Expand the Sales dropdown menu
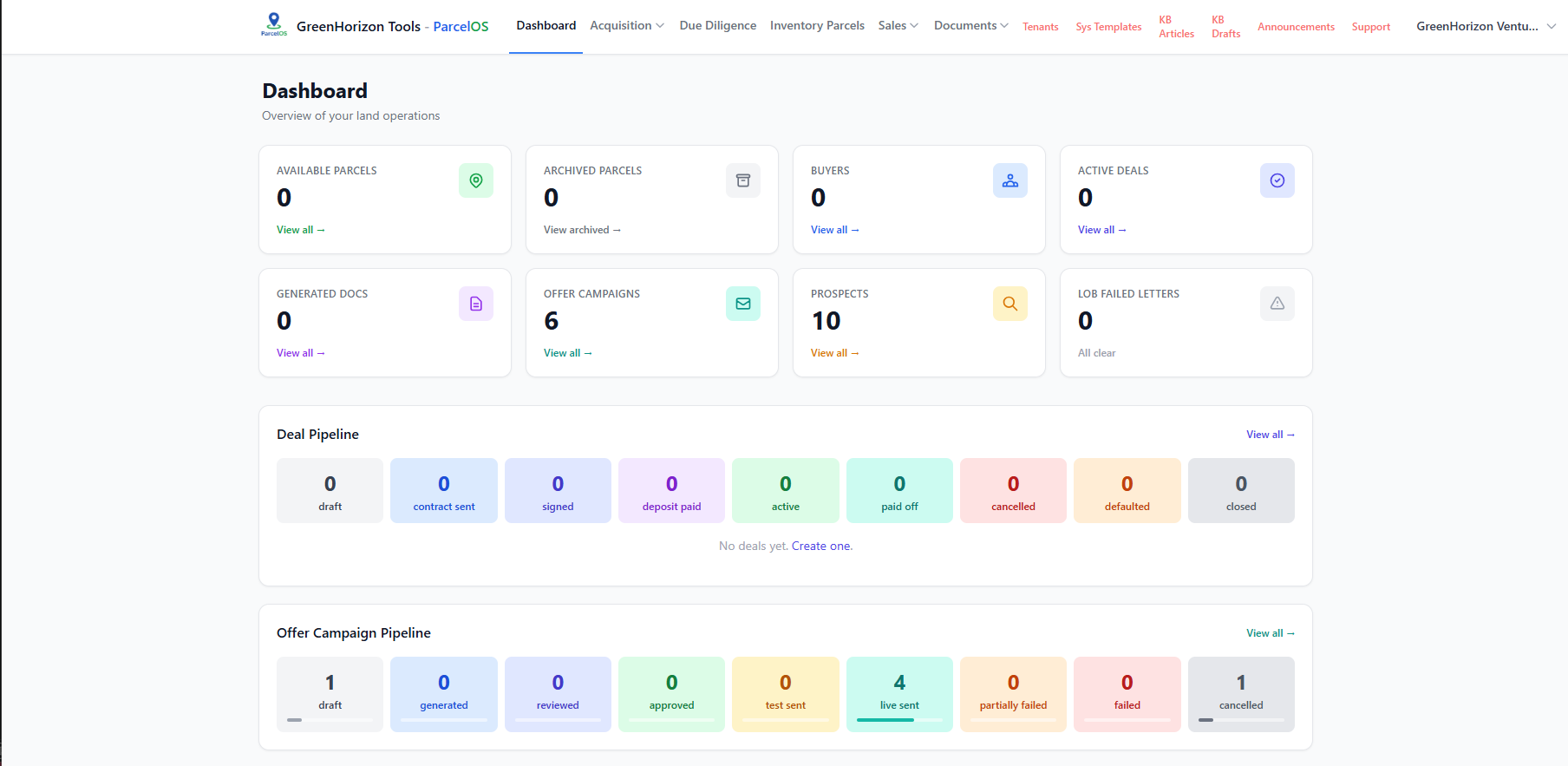This screenshot has width=1568, height=766. coord(898,26)
